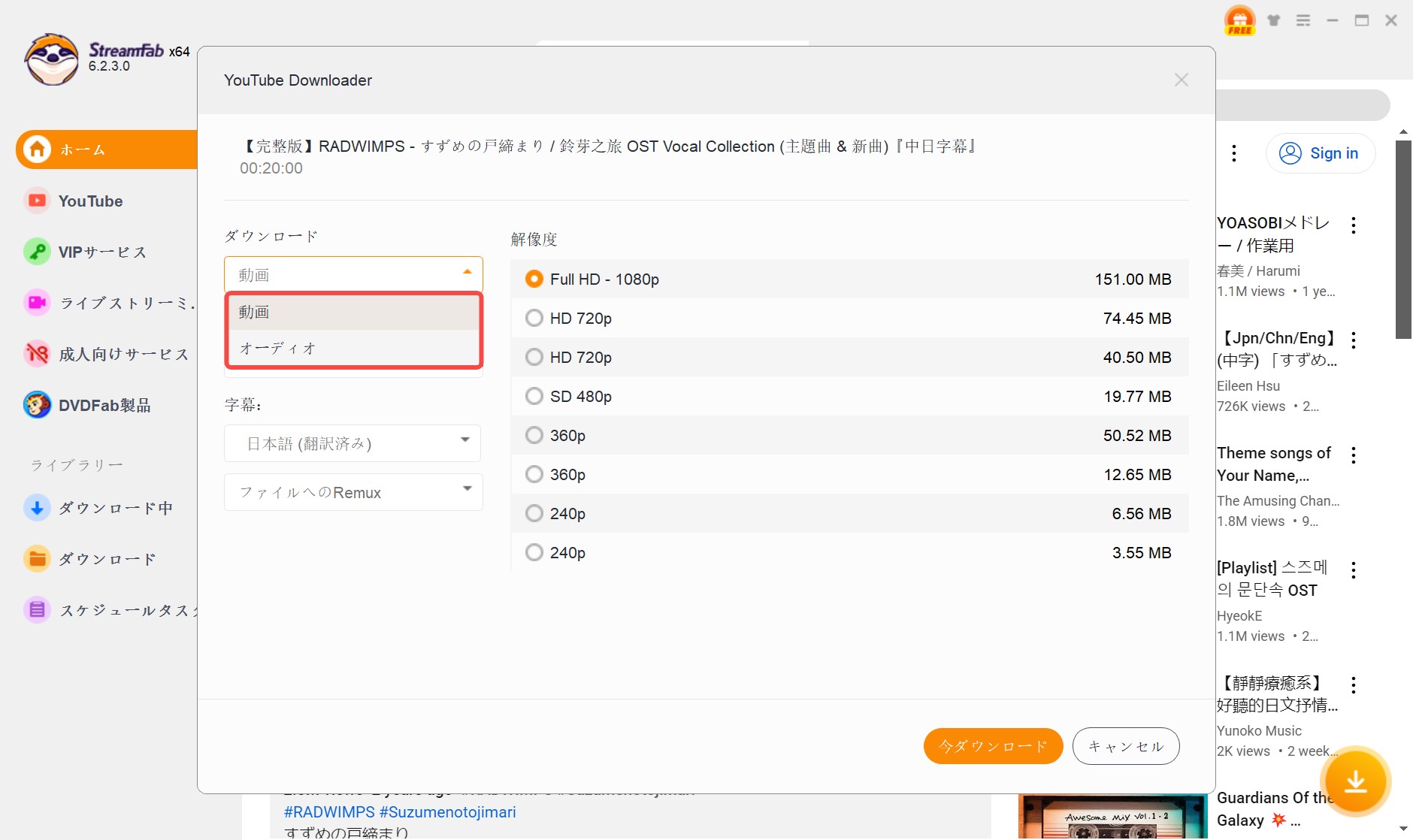The height and width of the screenshot is (840, 1413).
Task: Open ライブストリーミング camera icon
Action: pyautogui.click(x=37, y=303)
